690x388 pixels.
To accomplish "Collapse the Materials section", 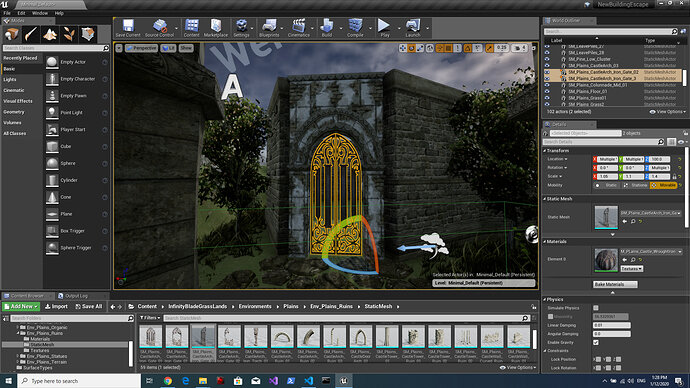I will (x=544, y=242).
